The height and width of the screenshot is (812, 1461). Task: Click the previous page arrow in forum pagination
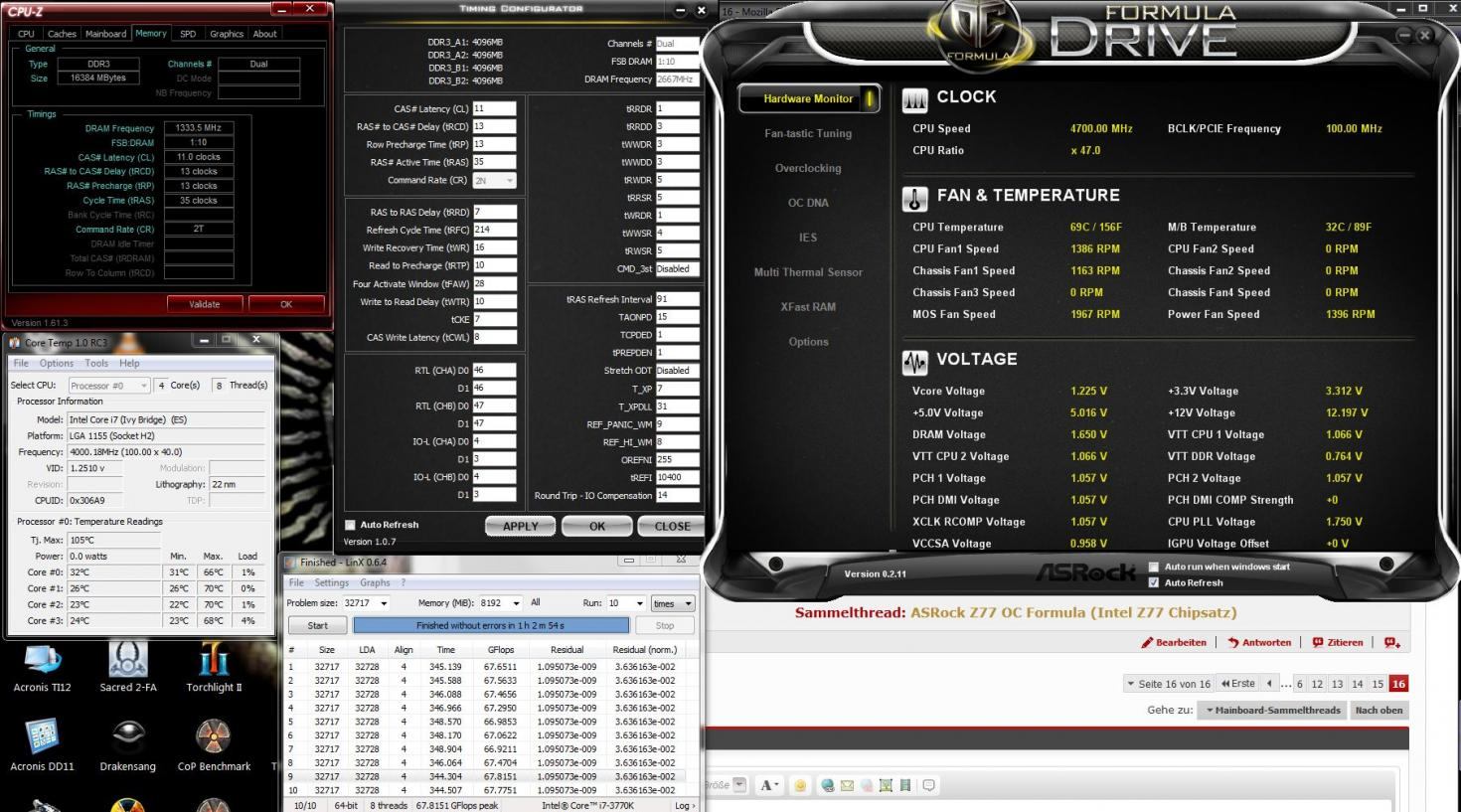point(1269,684)
